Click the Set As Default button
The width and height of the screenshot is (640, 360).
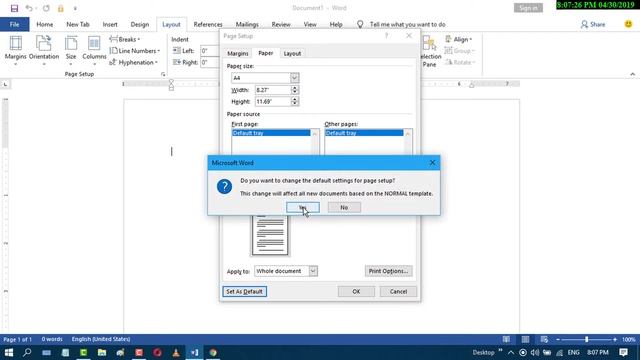click(244, 291)
